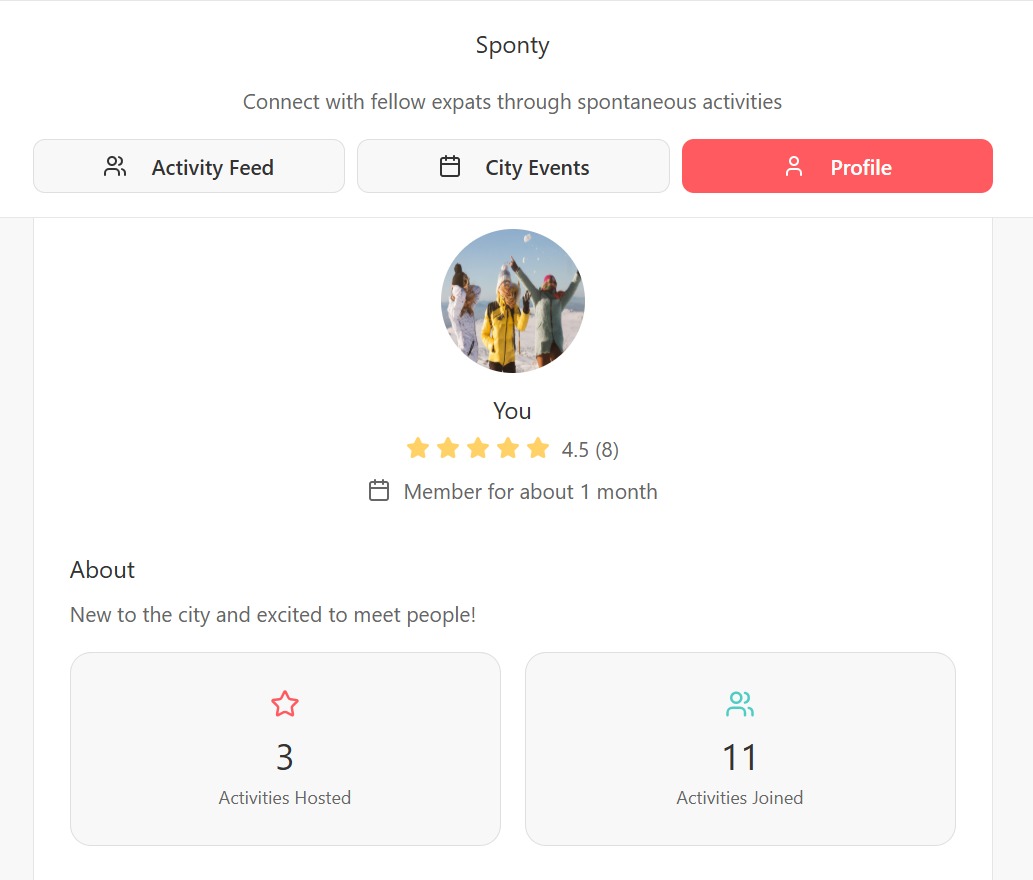Click the "Member for about 1 month" text

(x=530, y=492)
